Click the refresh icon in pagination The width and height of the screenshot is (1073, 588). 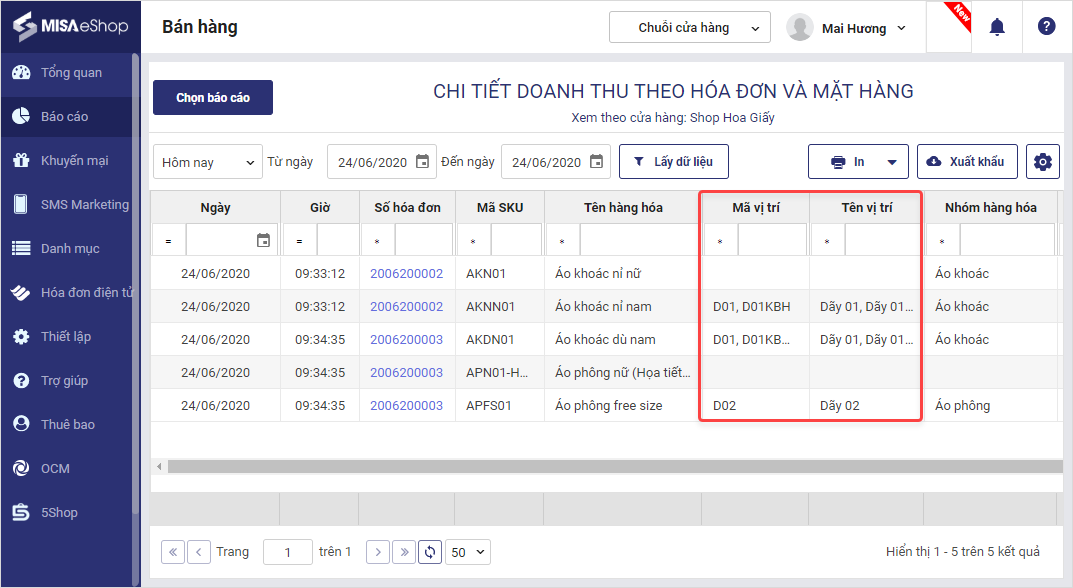430,551
